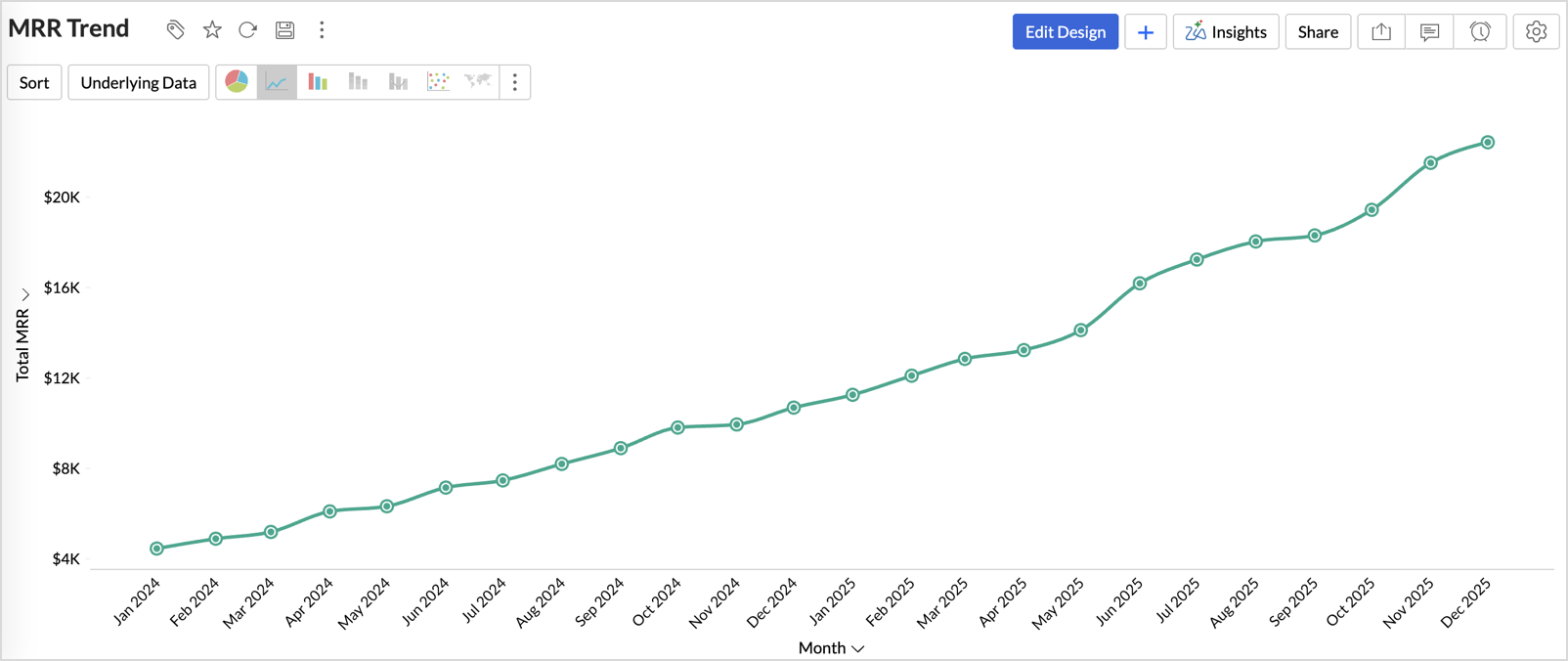Click the Edit Design button

click(x=1065, y=32)
